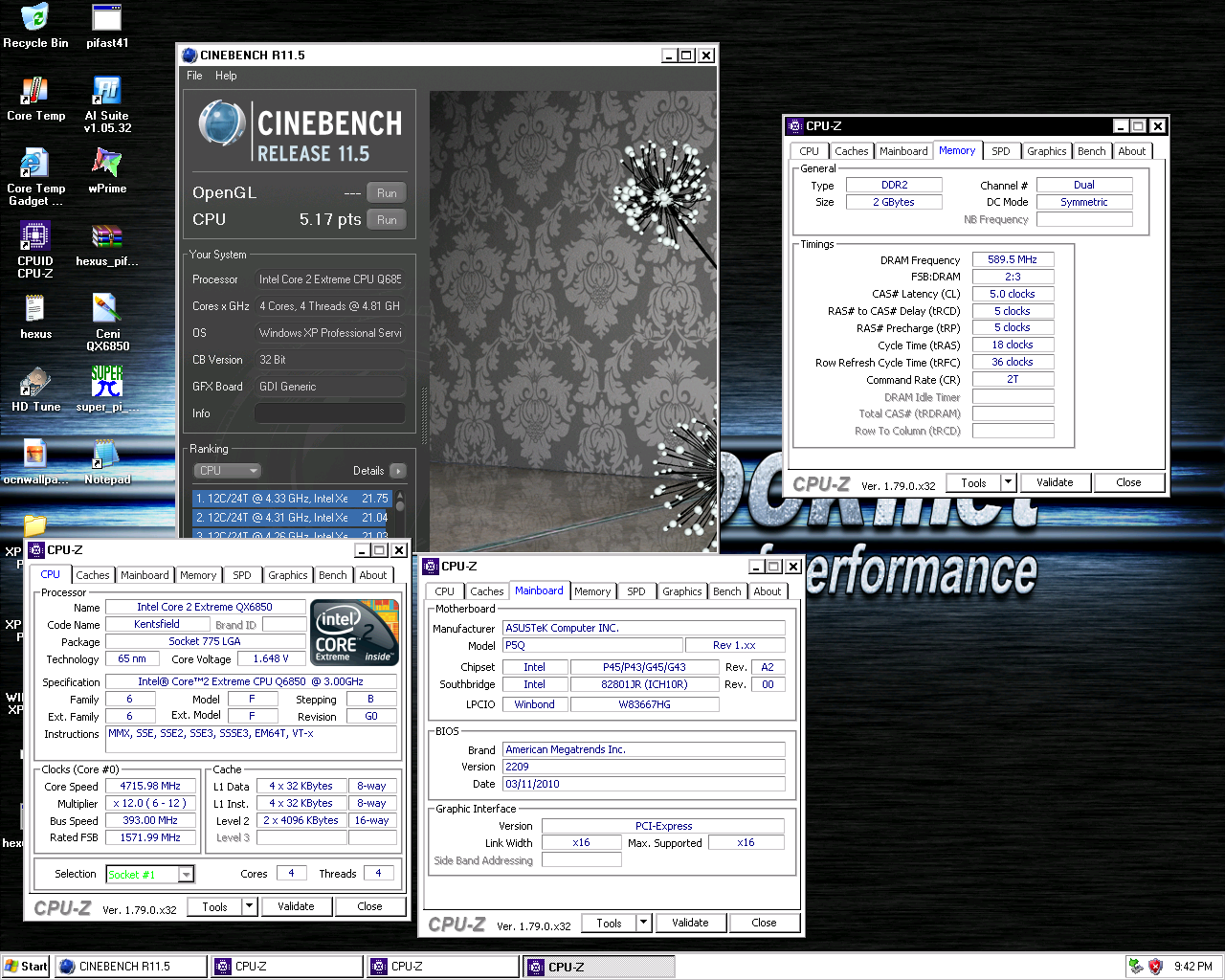Click Close in CPU tab CPU-Z window

[369, 906]
